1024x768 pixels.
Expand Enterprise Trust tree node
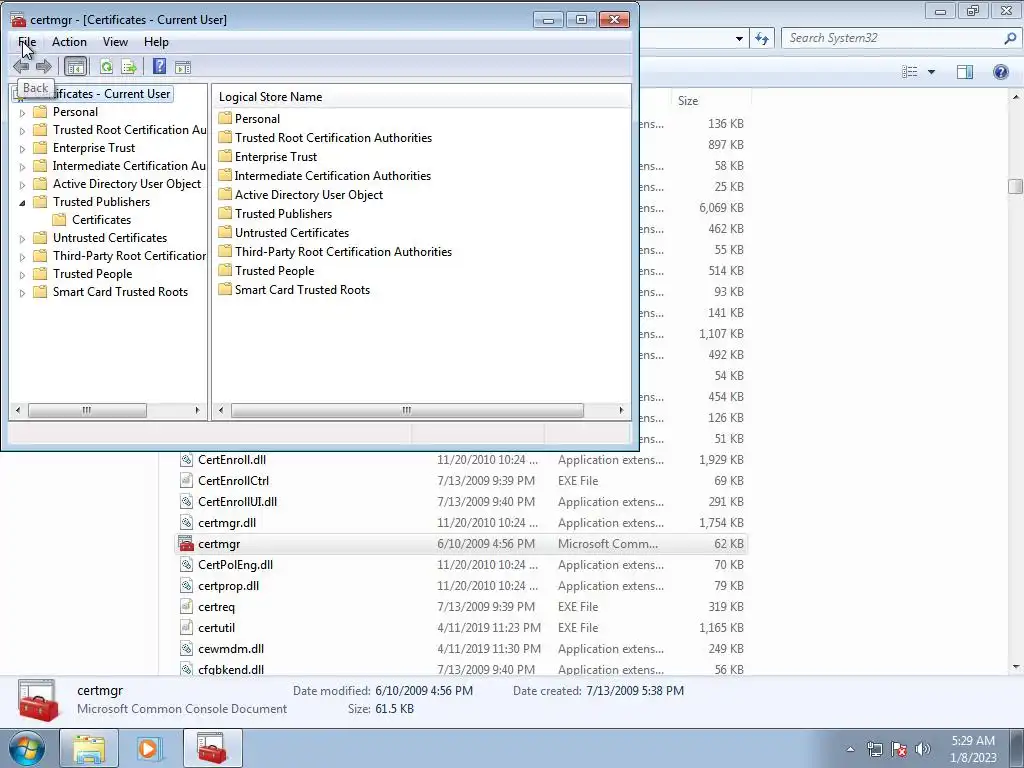[x=22, y=148]
